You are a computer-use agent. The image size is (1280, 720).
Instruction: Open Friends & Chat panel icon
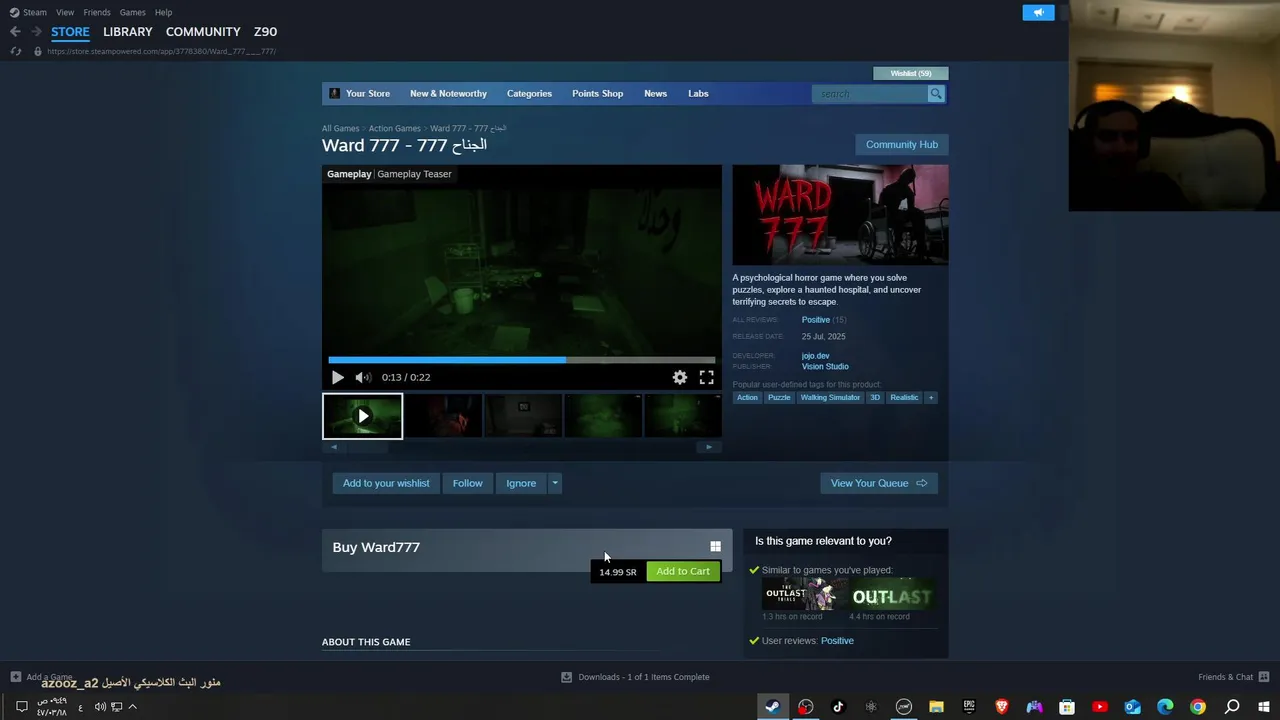1264,677
